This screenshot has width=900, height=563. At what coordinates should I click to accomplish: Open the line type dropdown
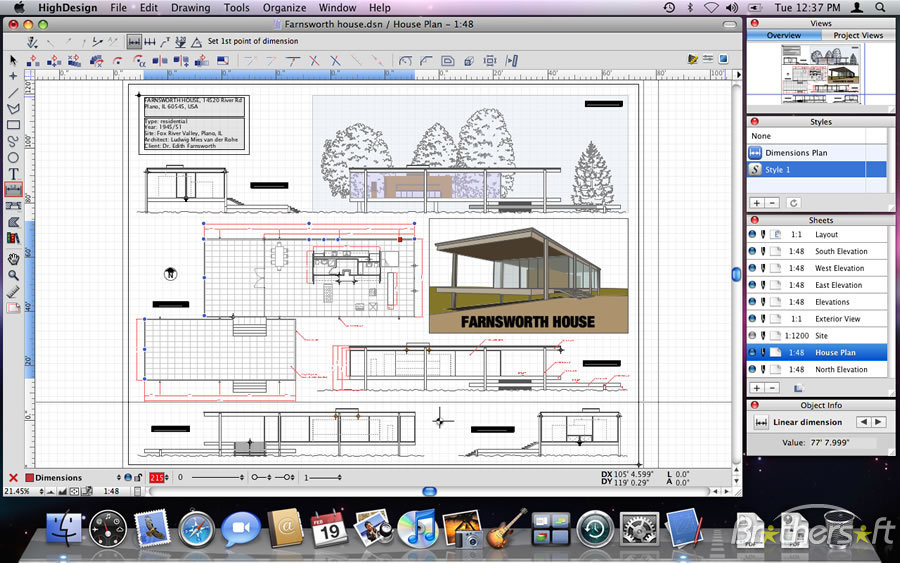coord(241,477)
